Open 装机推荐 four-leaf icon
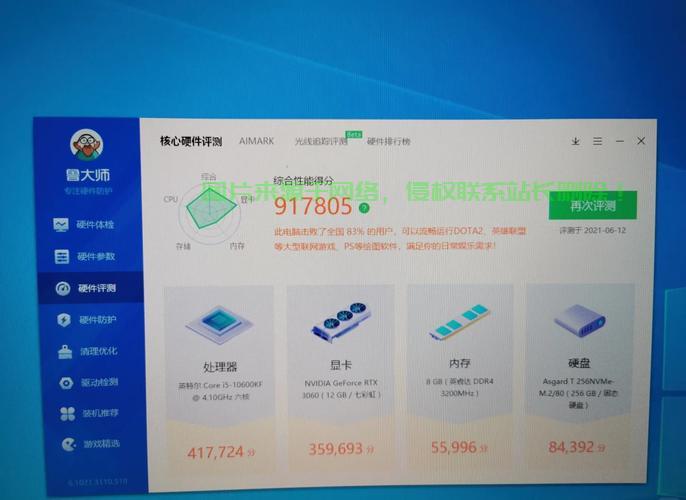This screenshot has height=500, width=686. [67, 413]
